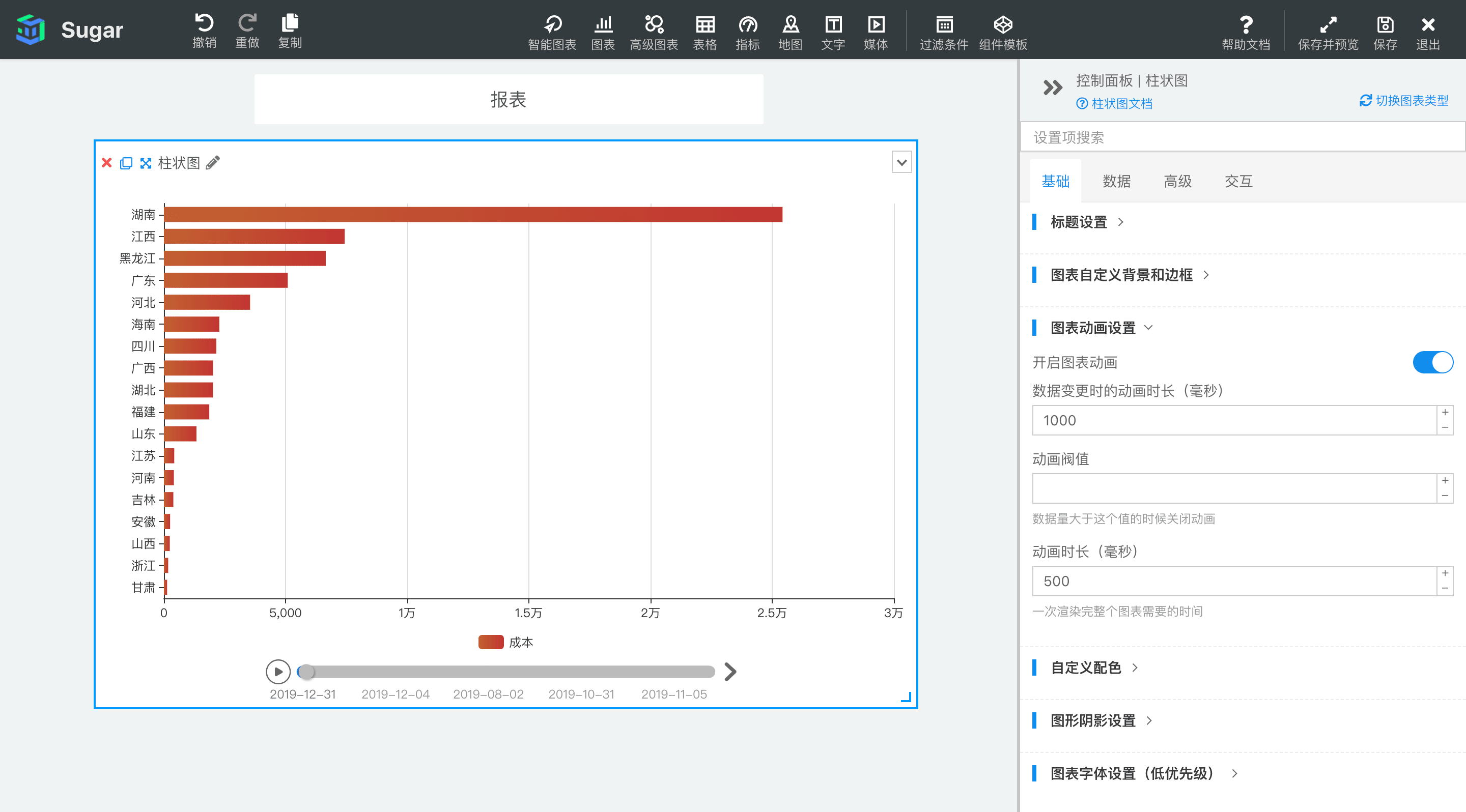1466x812 pixels.
Task: Switch to the 高级 tab
Action: [1177, 182]
